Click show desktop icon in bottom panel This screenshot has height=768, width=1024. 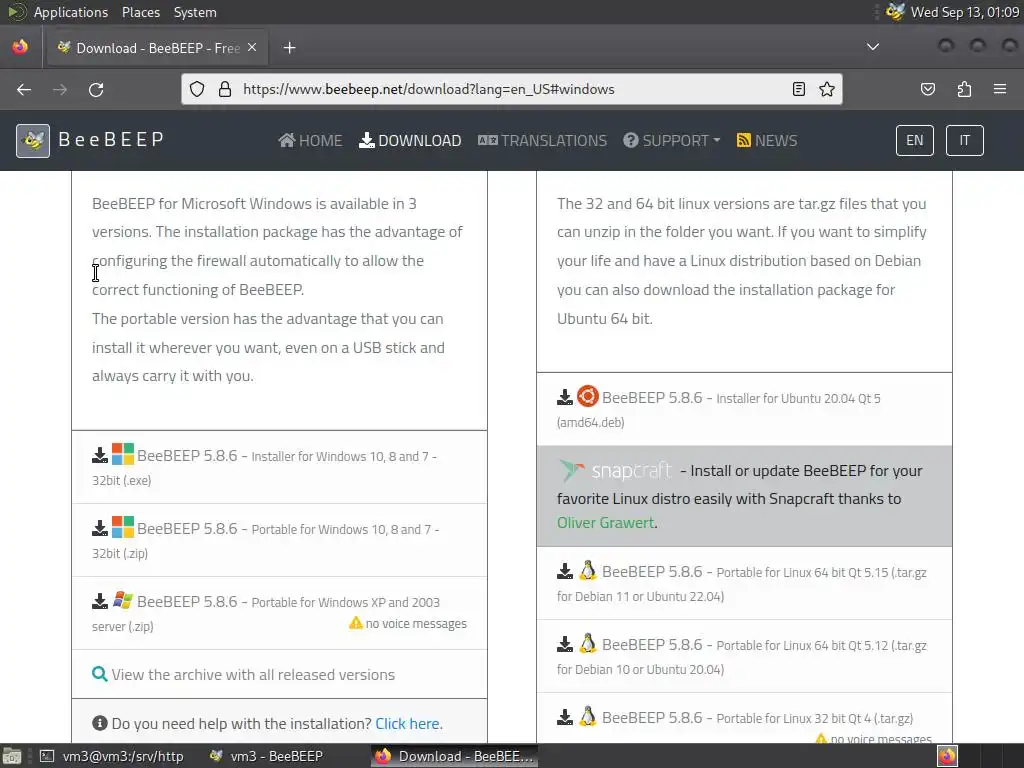tap(12, 756)
